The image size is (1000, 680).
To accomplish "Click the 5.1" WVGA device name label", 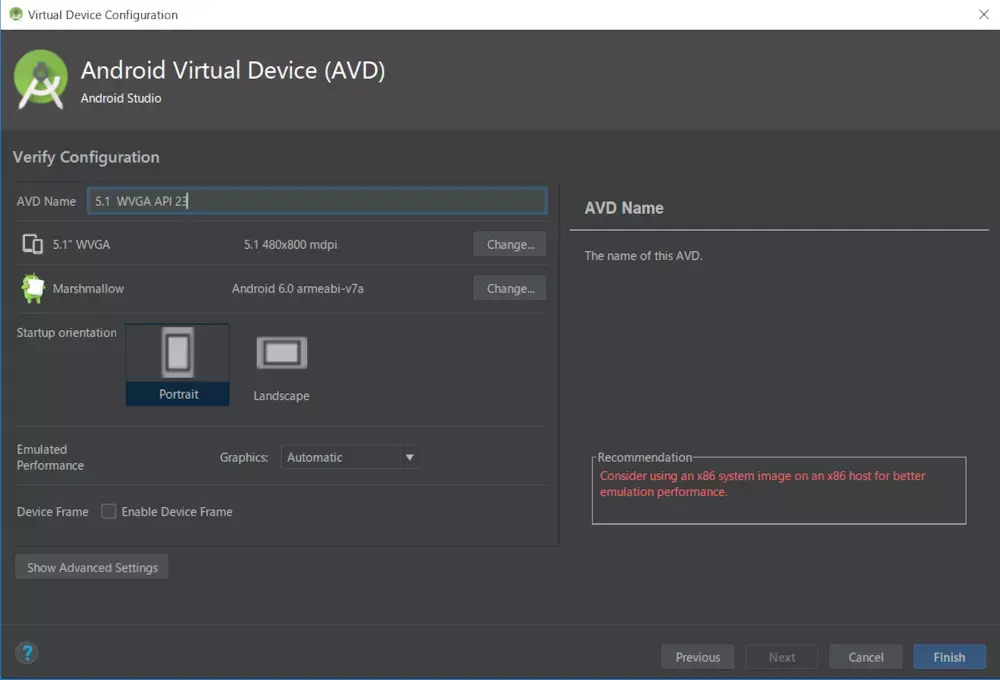I will [81, 245].
